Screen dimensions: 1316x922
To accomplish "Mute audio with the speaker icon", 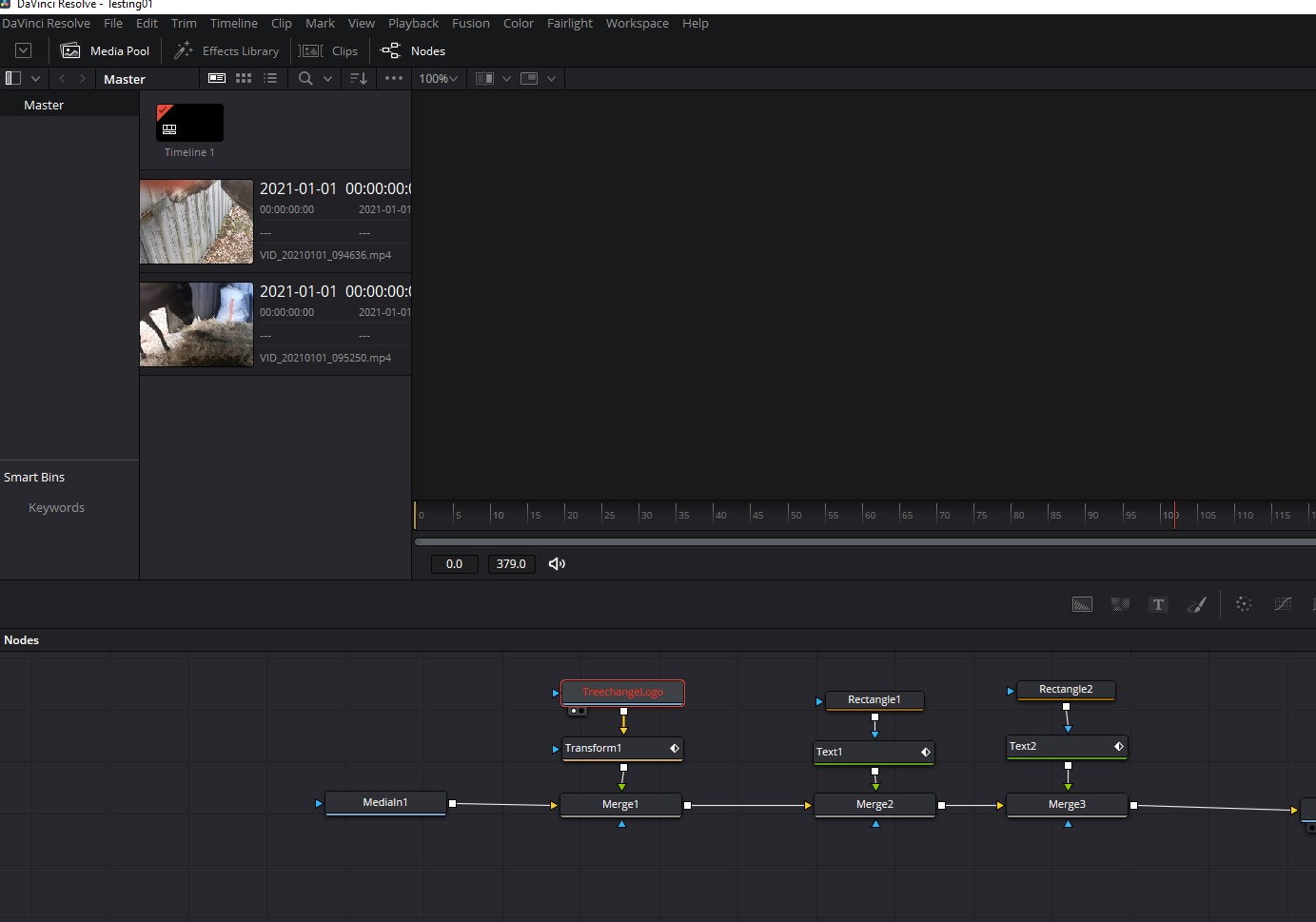I will (x=557, y=563).
